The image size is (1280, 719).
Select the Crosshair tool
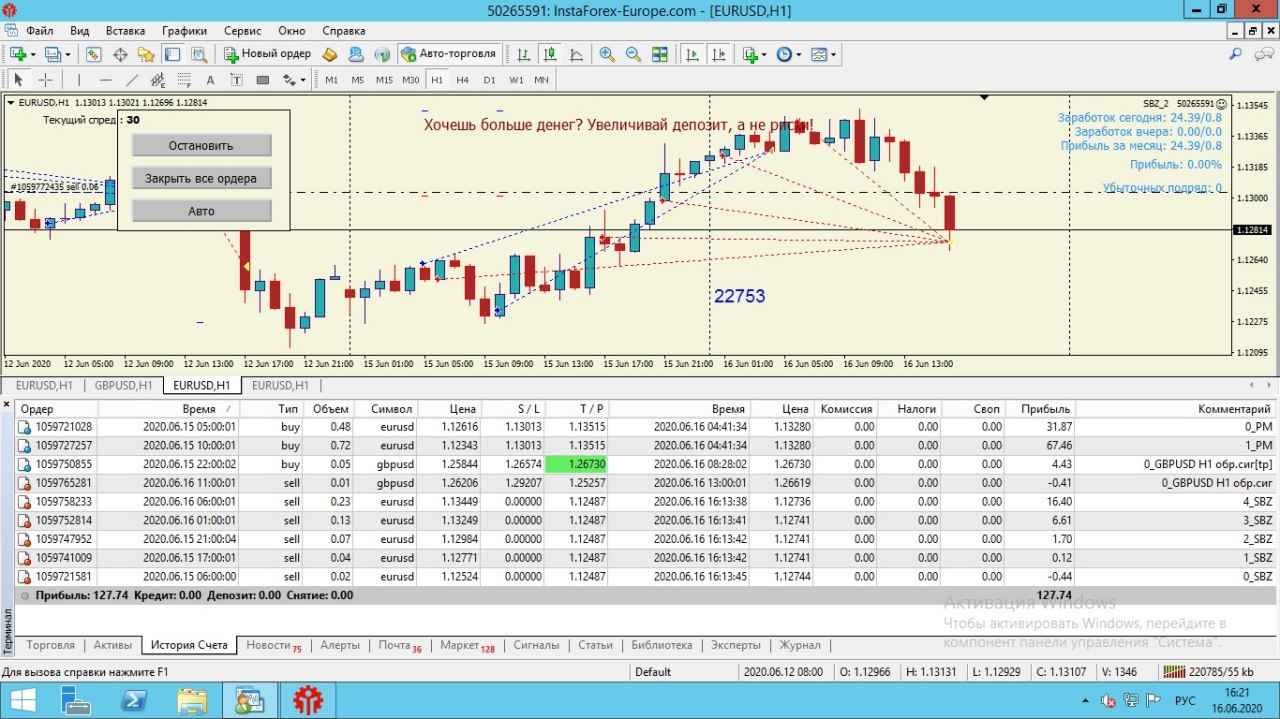pos(45,80)
